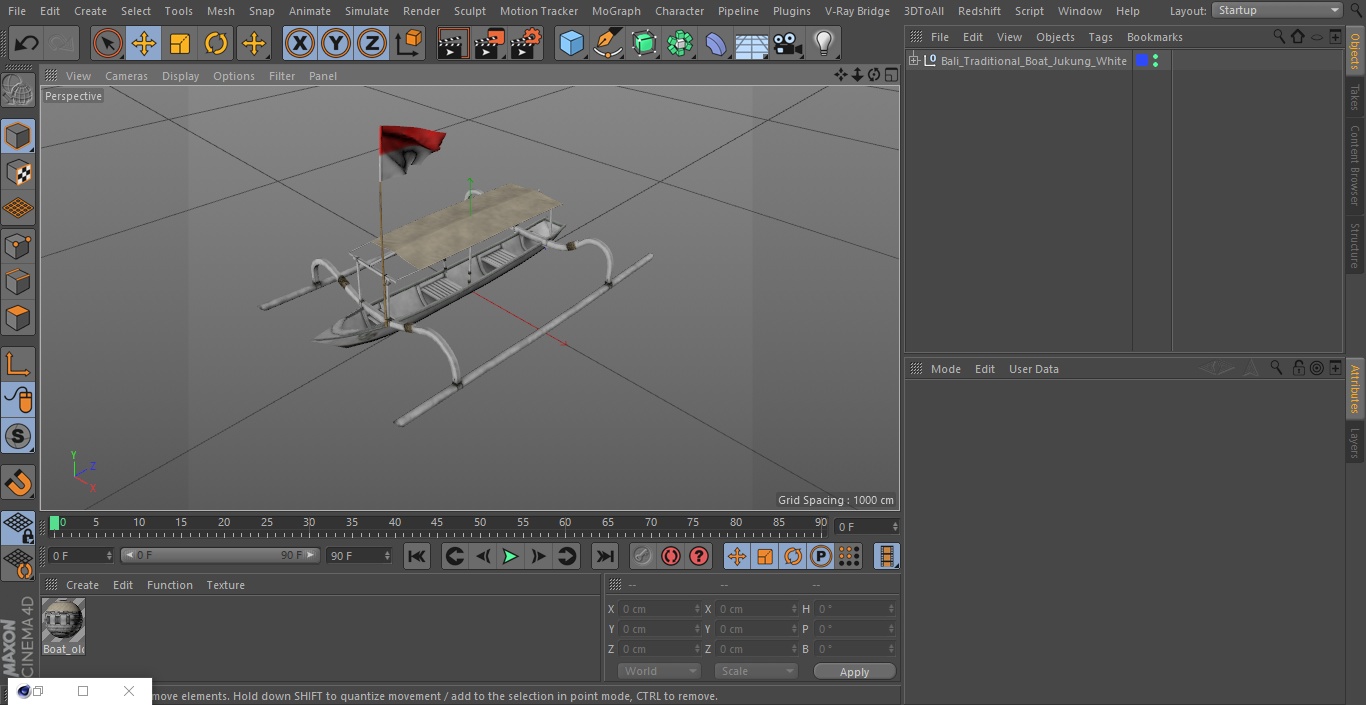
Task: Toggle Enable Snap S icon
Action: 18,436
